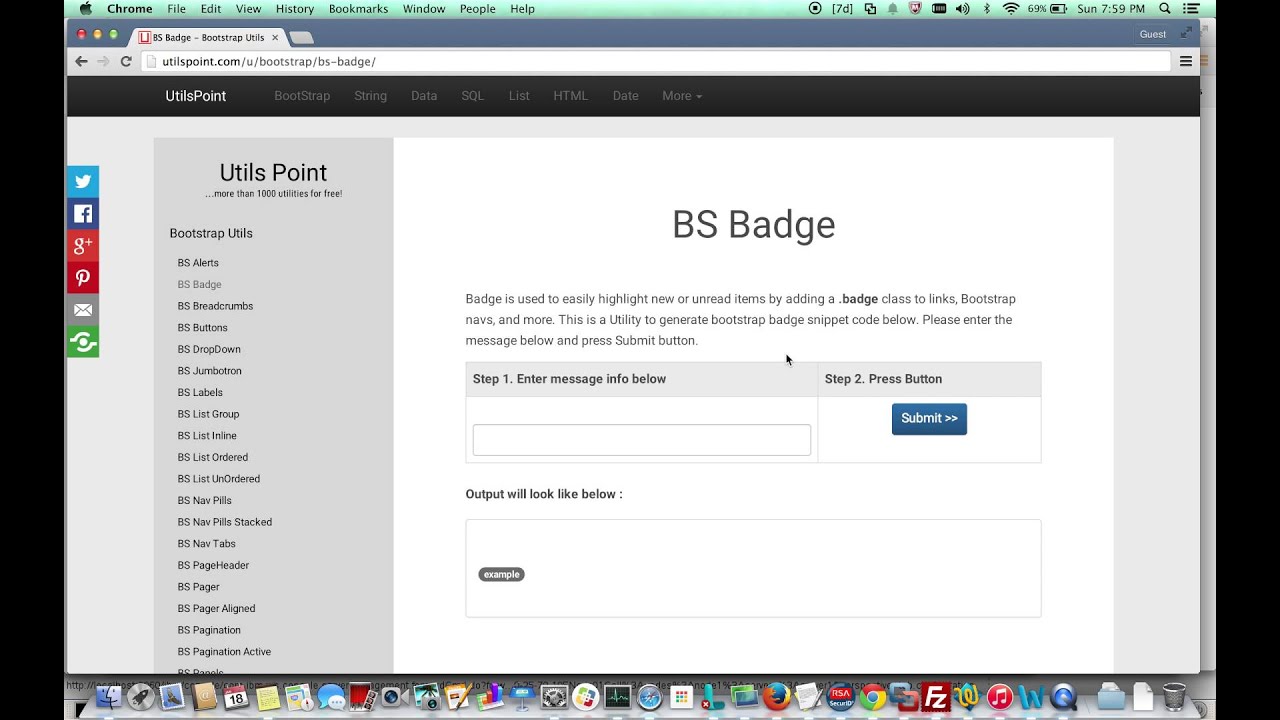
Task: Open RSA SecurID in dock
Action: [x=840, y=697]
